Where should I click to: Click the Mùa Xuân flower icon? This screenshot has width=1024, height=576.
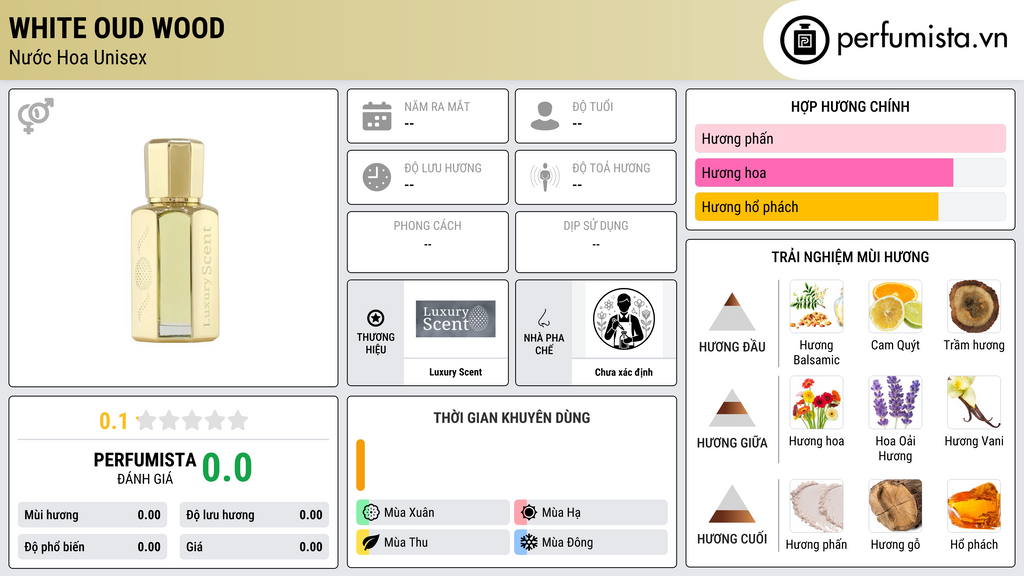tap(371, 513)
